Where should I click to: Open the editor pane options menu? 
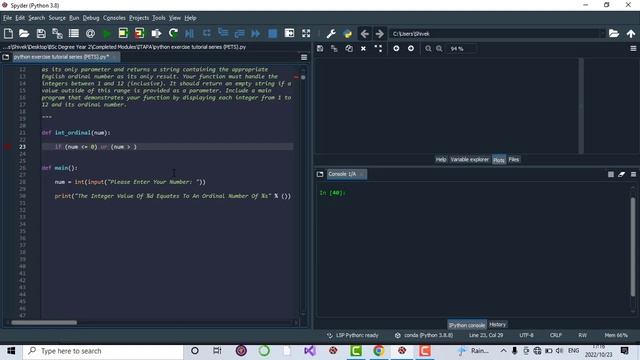[x=304, y=57]
